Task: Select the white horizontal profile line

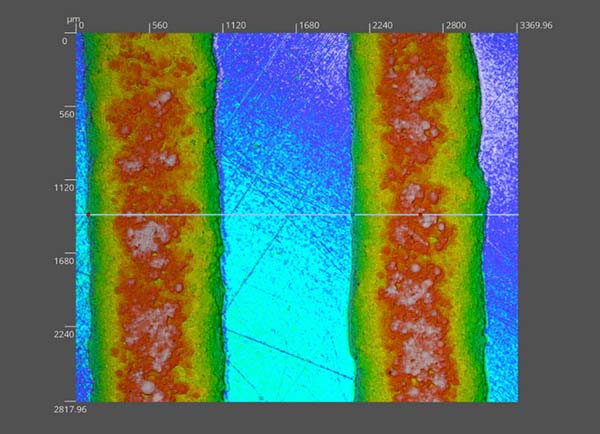Action: [280, 214]
